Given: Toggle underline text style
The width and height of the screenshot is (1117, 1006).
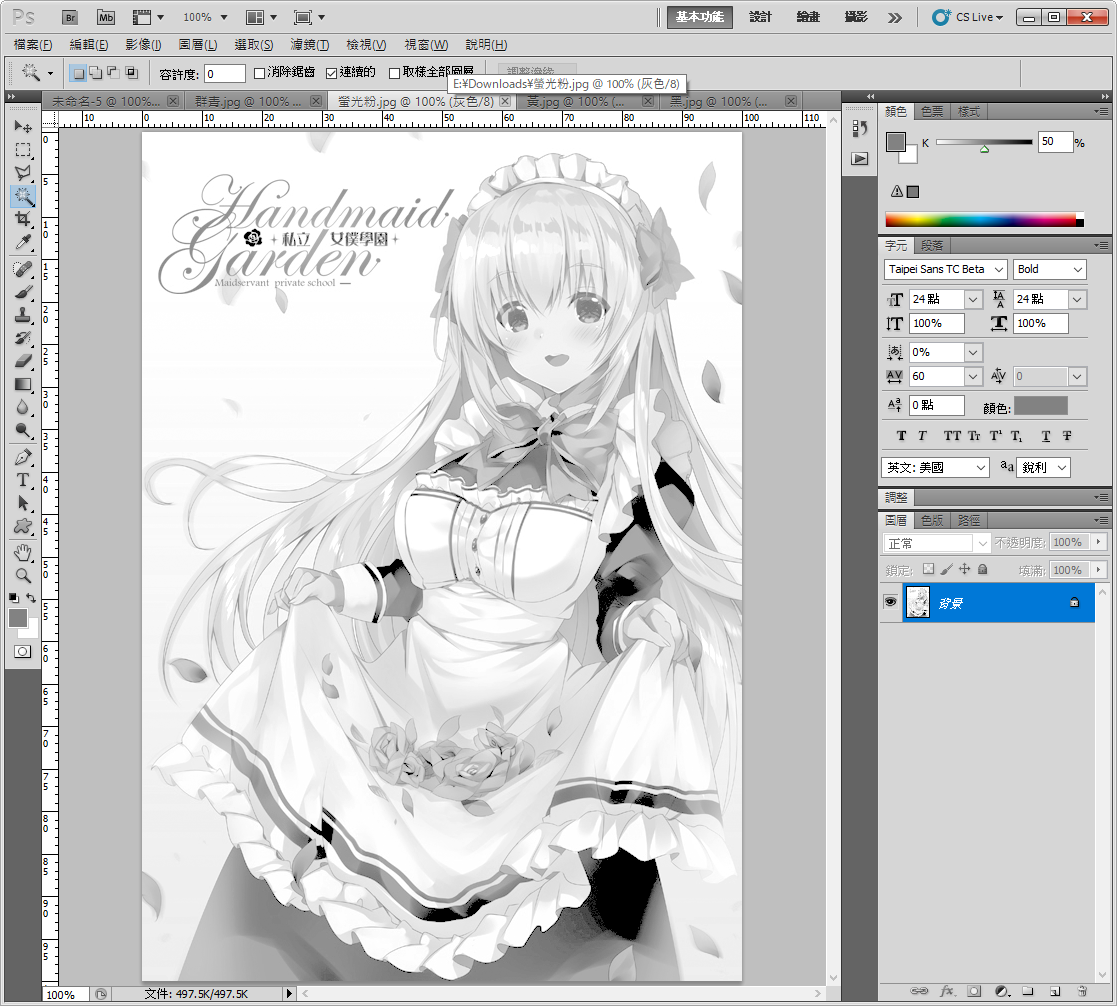Looking at the screenshot, I should click(x=1046, y=436).
